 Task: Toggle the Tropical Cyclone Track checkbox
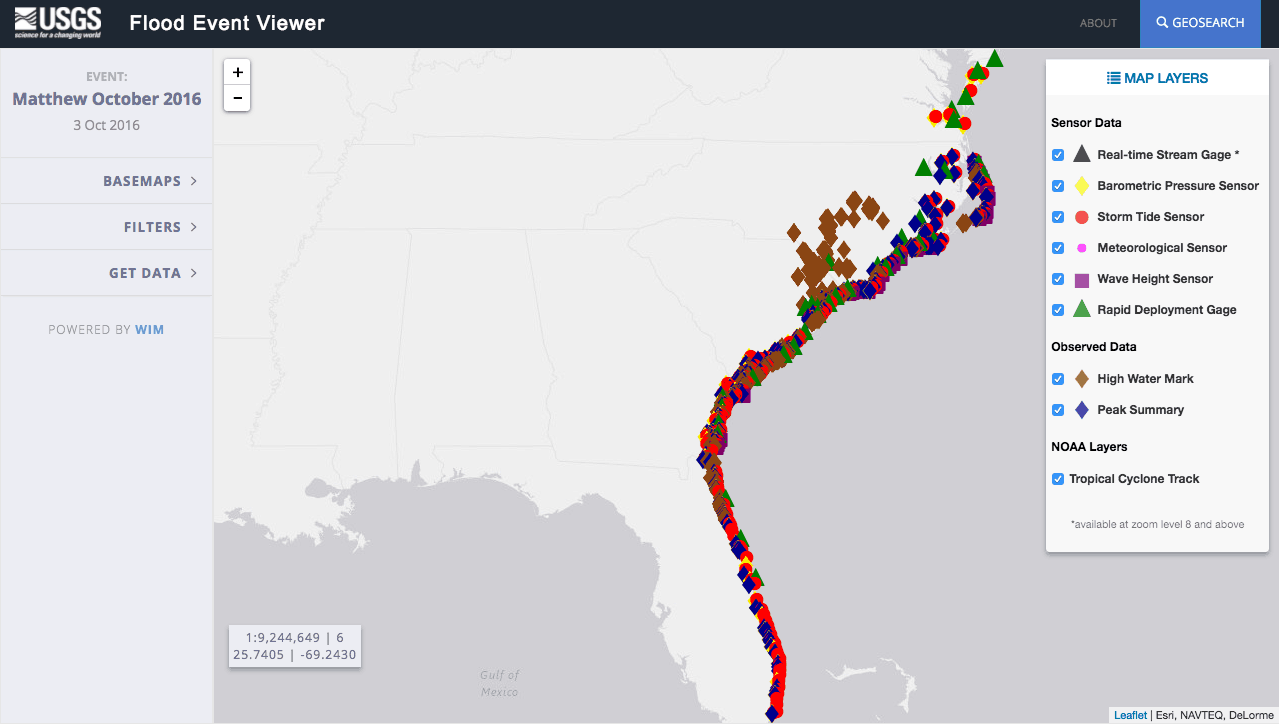pyautogui.click(x=1058, y=479)
